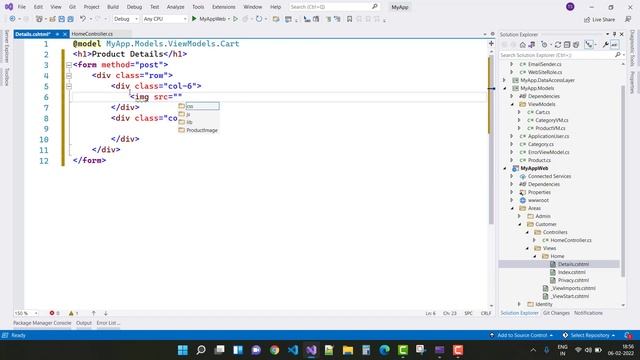
Task: Open File Explorer from the taskbar
Action: (348, 350)
